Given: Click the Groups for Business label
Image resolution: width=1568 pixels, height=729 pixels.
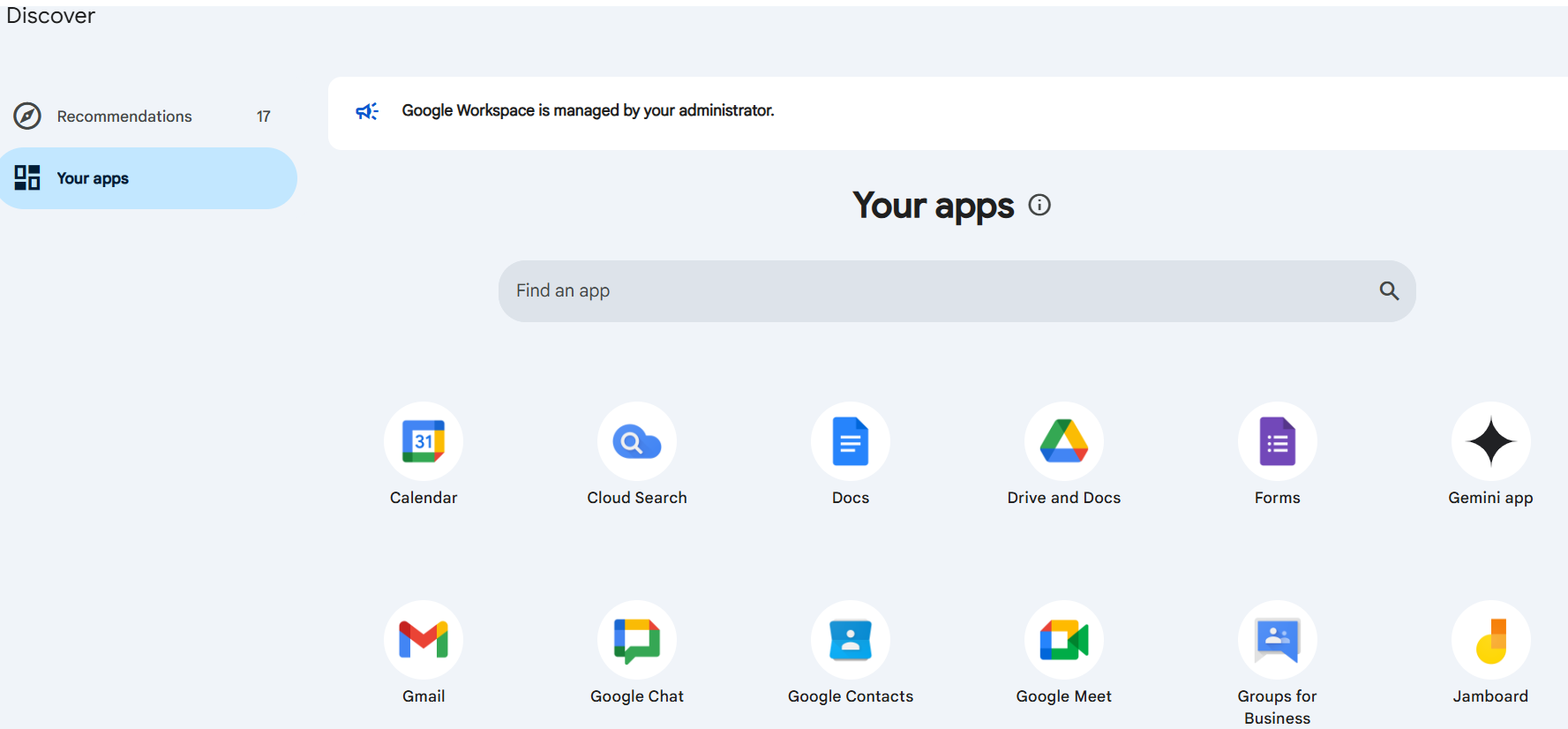Looking at the screenshot, I should pos(1278,707).
